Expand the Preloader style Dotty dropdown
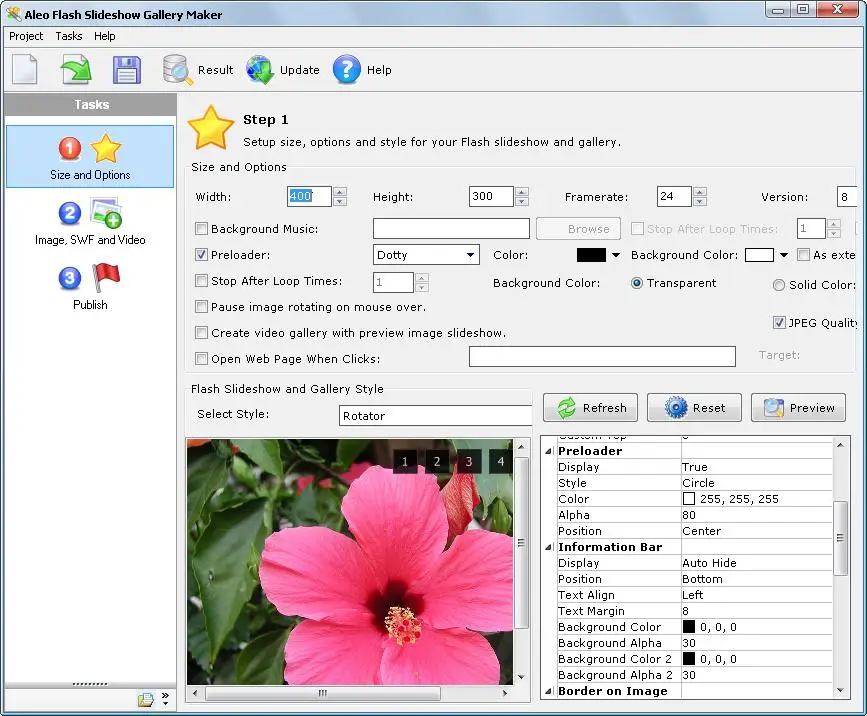Viewport: 867px width, 716px height. 471,255
